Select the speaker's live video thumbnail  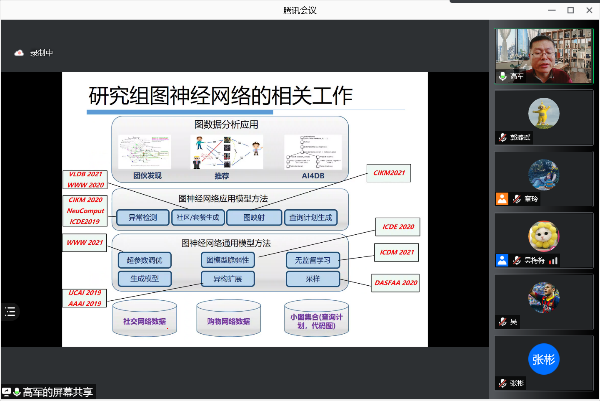544,56
